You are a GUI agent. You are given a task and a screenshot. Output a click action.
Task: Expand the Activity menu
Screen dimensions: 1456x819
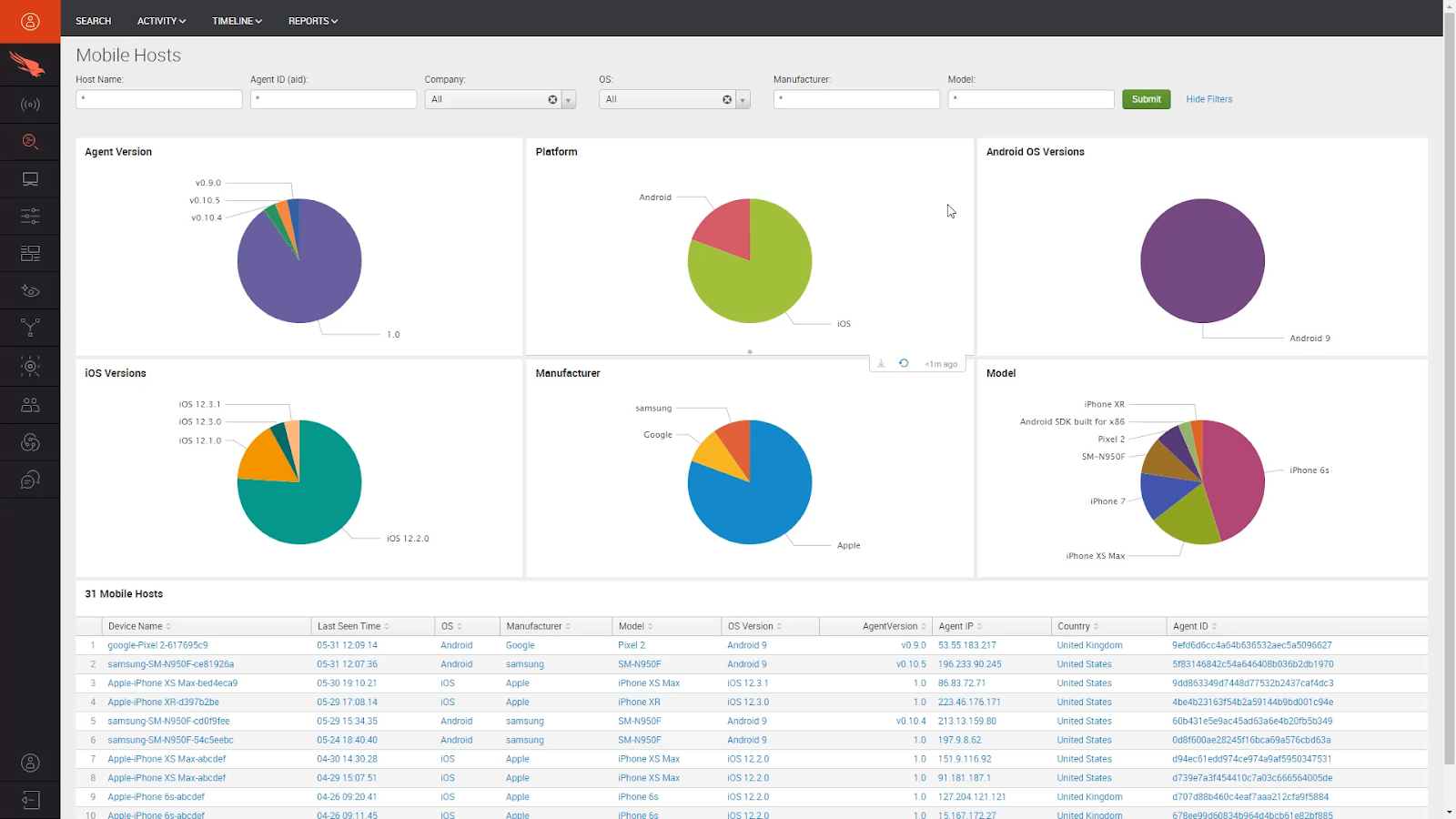pyautogui.click(x=161, y=21)
